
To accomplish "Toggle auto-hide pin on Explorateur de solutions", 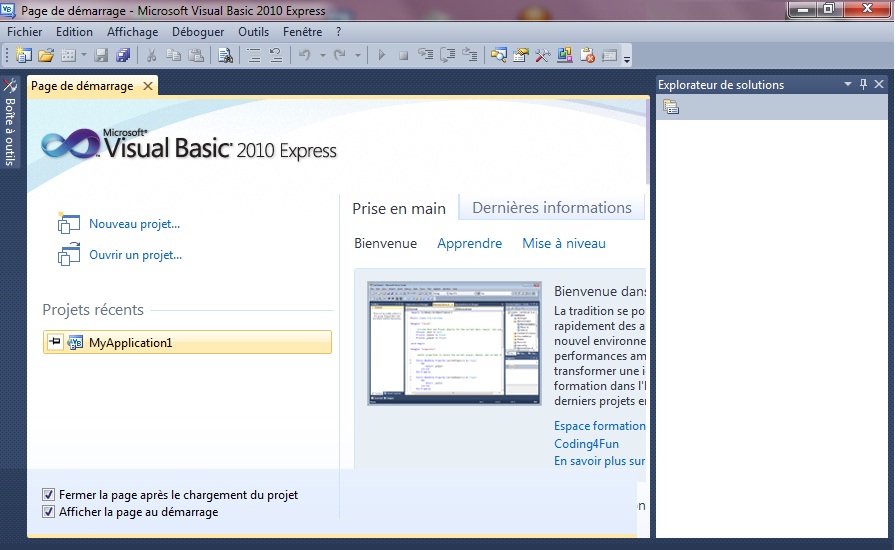I will pyautogui.click(x=863, y=84).
